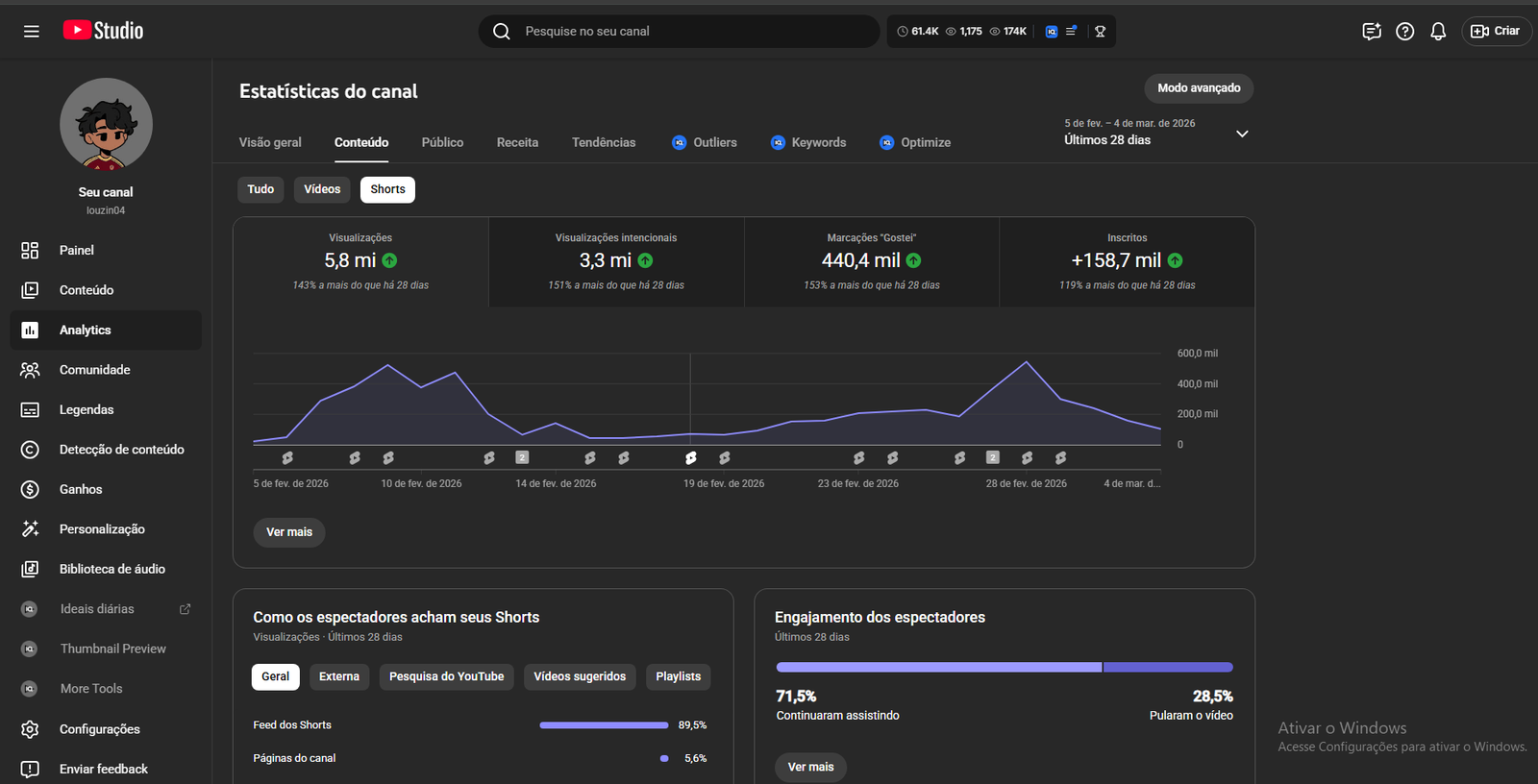
Task: Select the Tudo content filter chip
Action: [260, 189]
